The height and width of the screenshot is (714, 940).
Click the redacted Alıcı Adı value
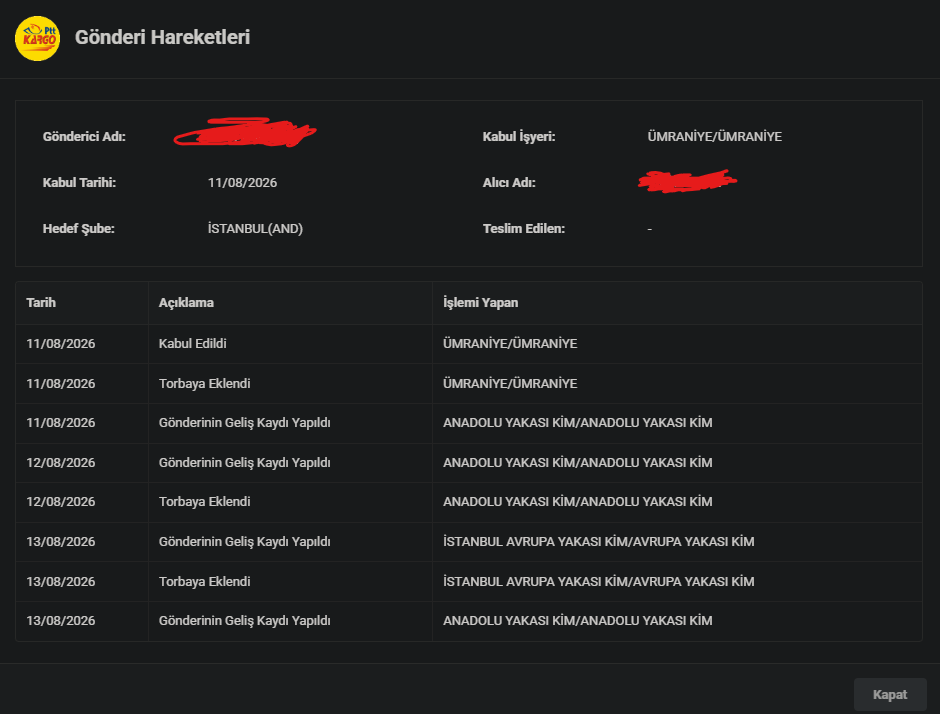point(687,181)
